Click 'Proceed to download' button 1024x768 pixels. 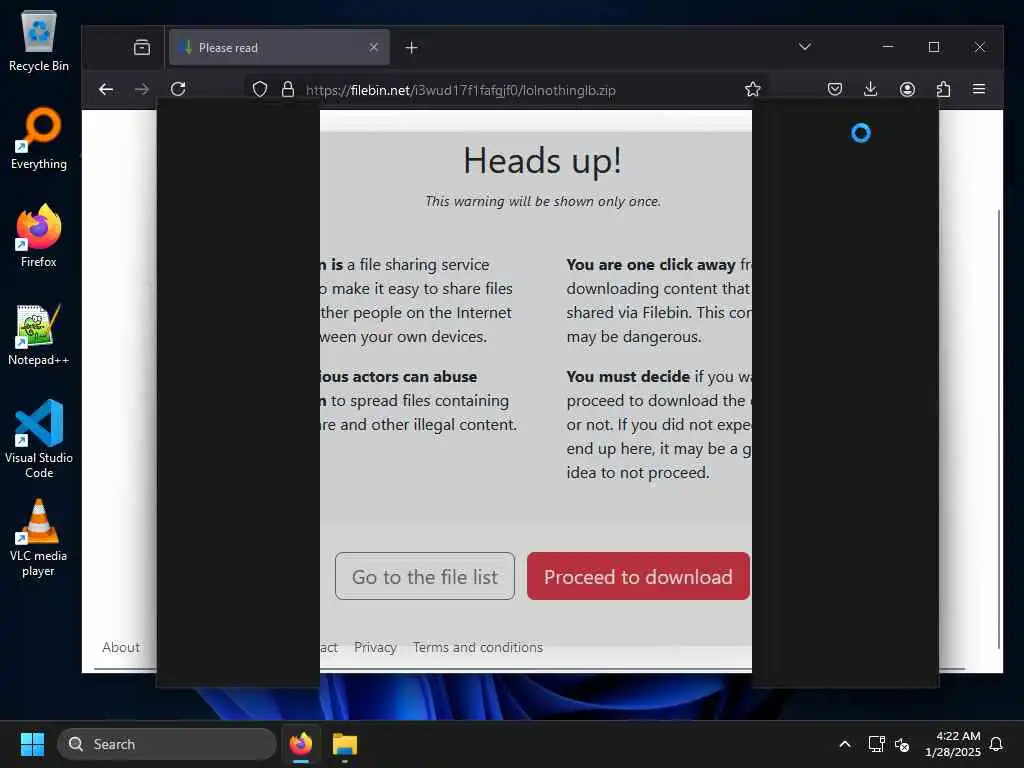639,577
